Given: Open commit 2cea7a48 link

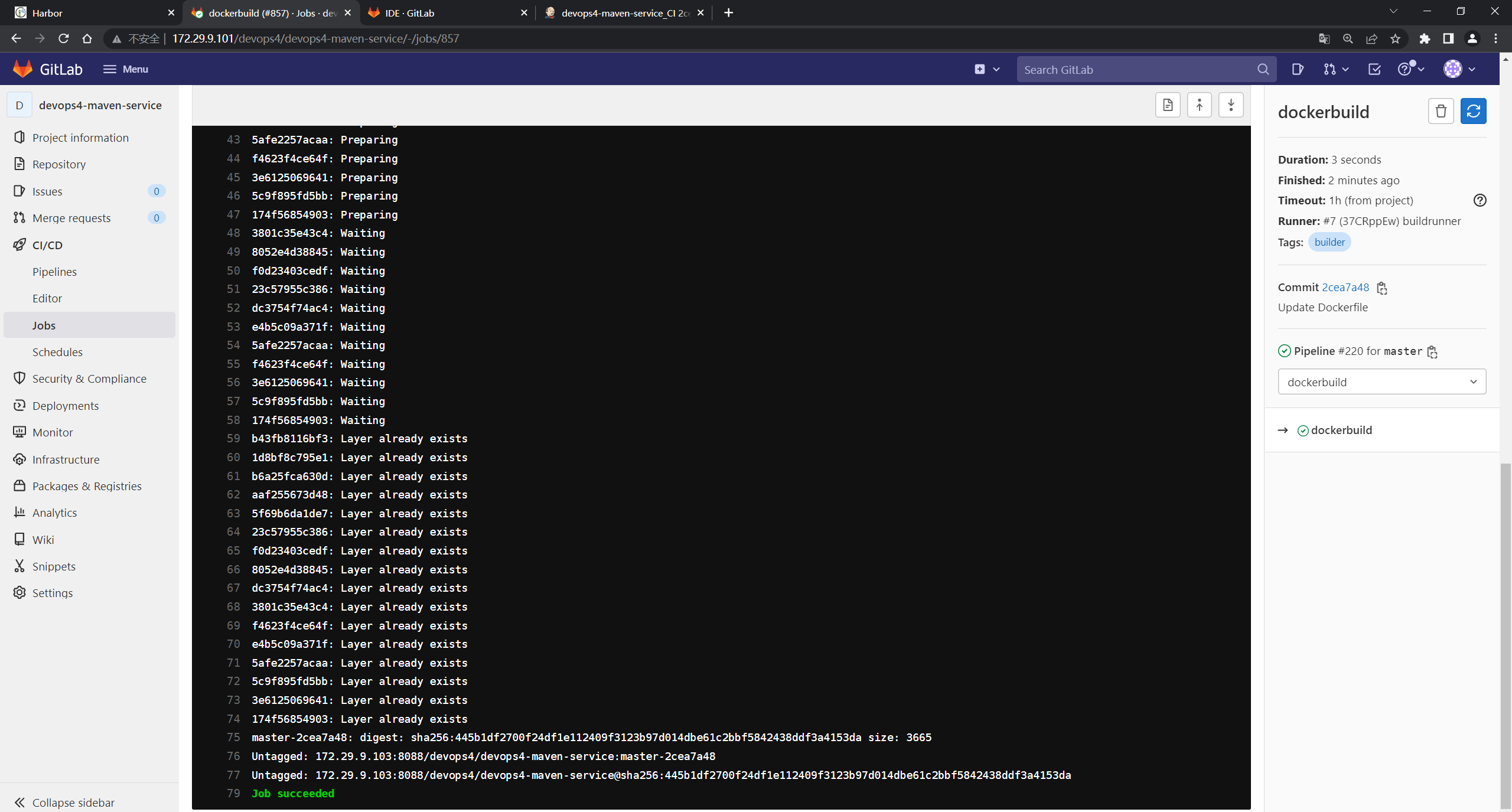Looking at the screenshot, I should pos(1345,287).
